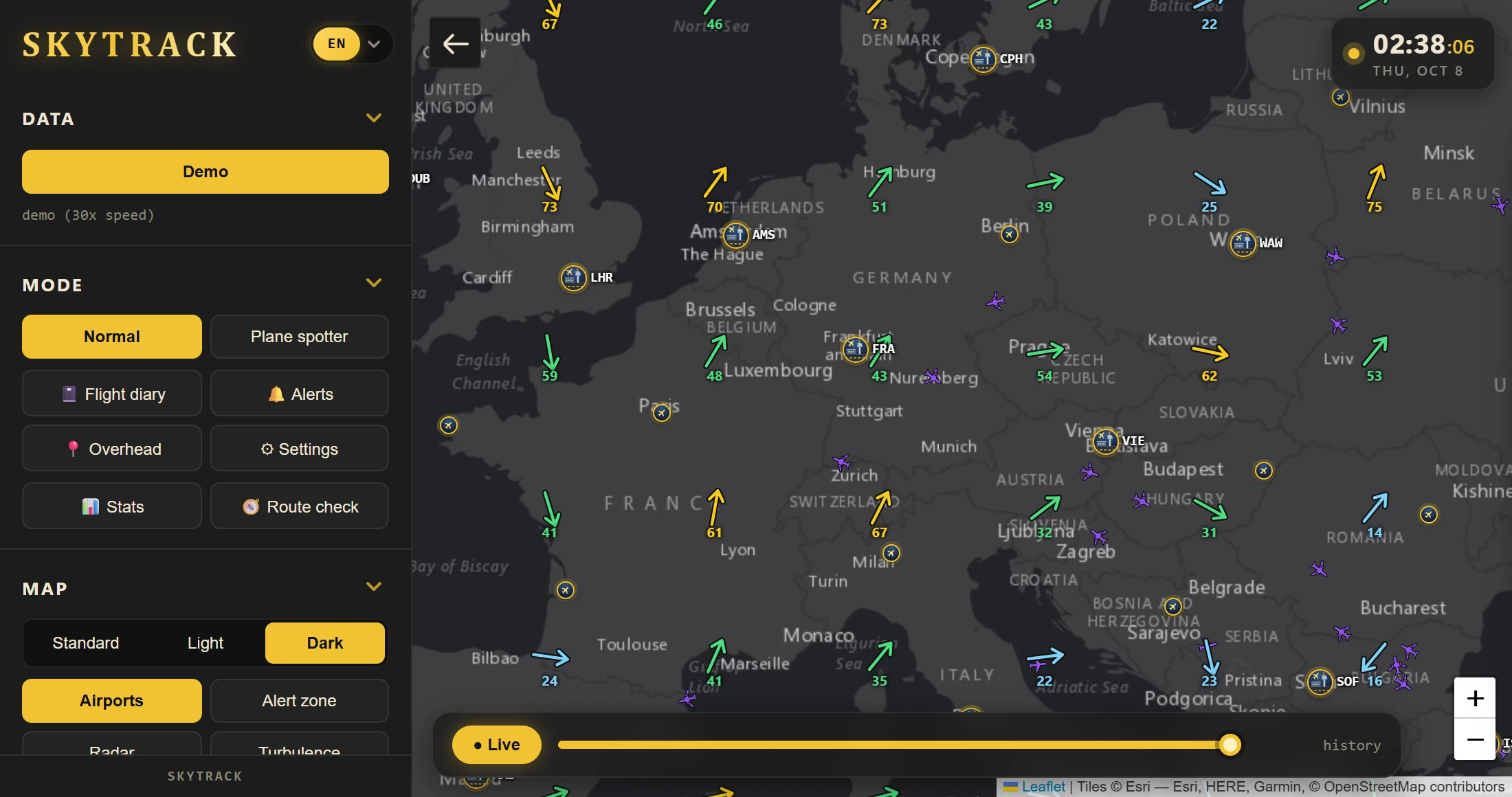Select the FRA airport marker
Screen dimensions: 1512x797
tap(856, 348)
